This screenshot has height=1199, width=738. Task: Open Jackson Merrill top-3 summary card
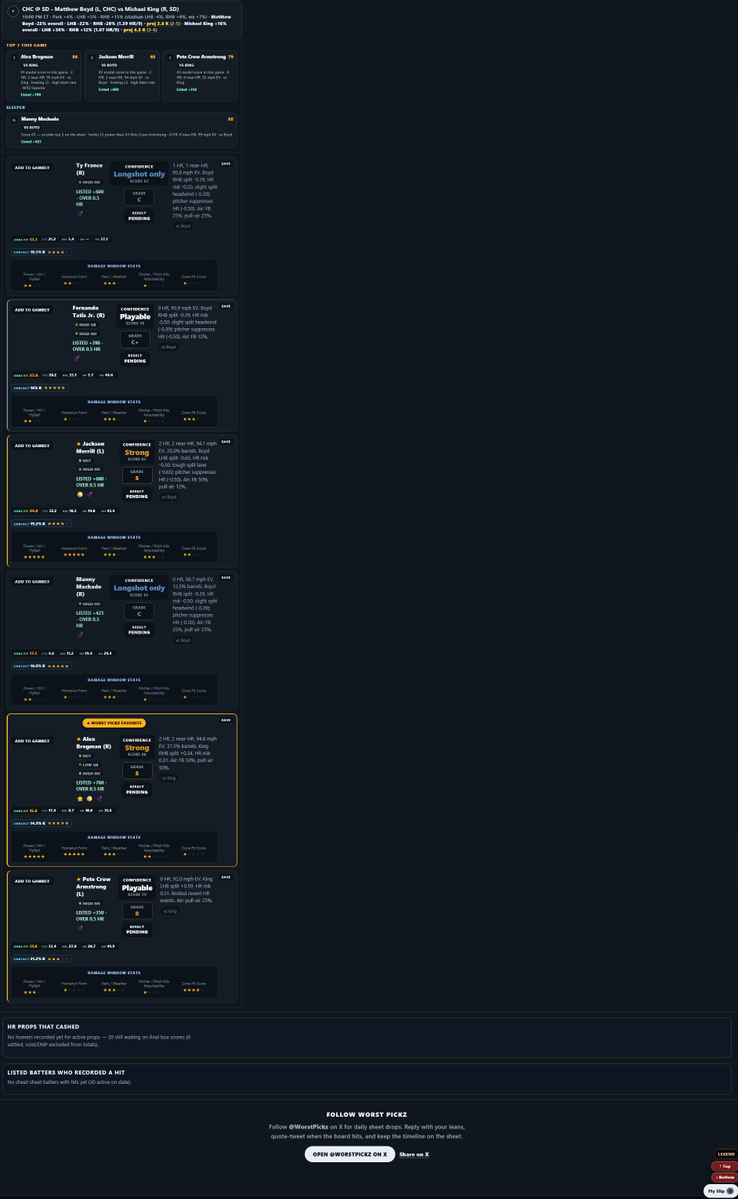122,75
